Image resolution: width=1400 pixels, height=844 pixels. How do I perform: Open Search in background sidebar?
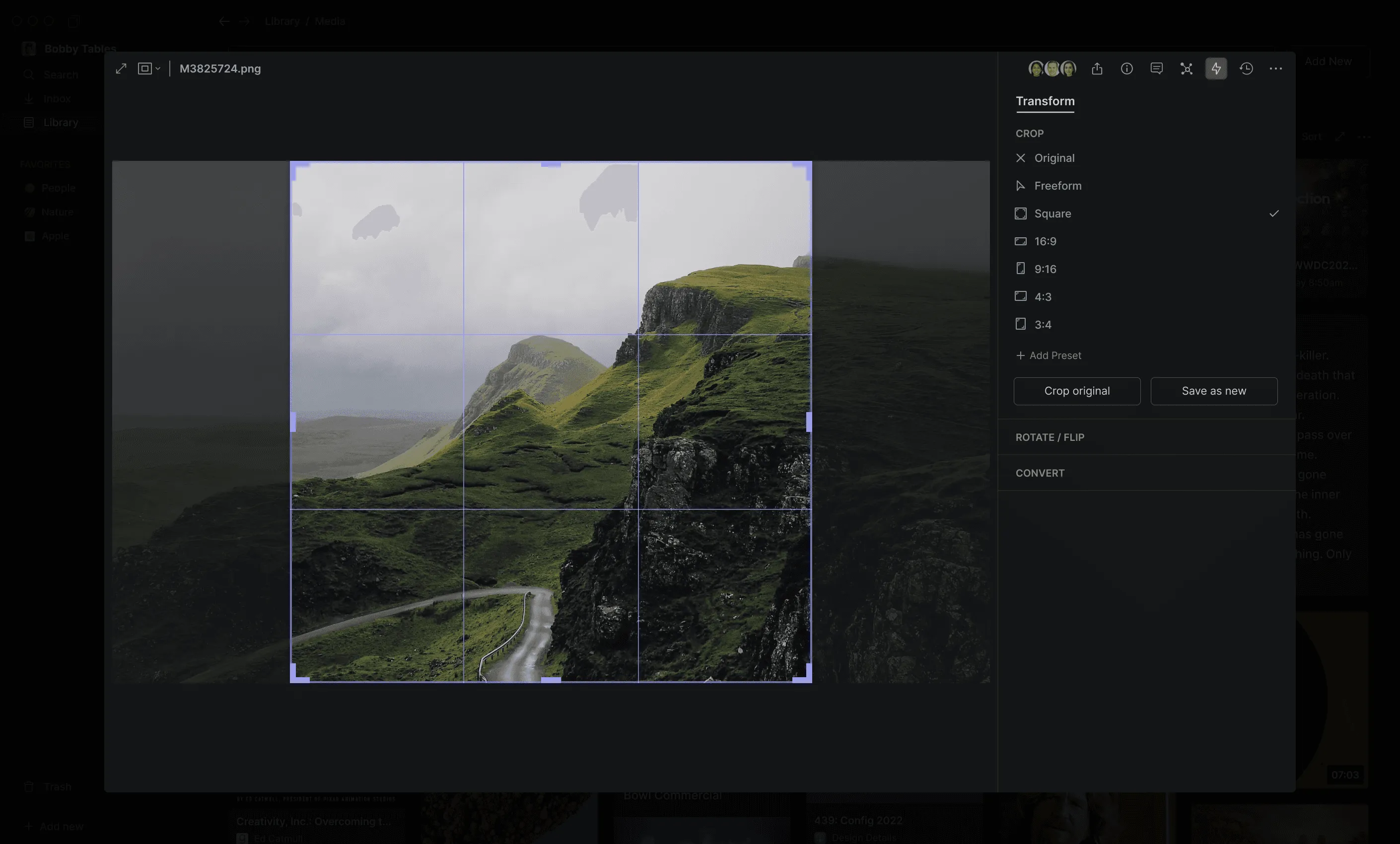click(x=51, y=75)
